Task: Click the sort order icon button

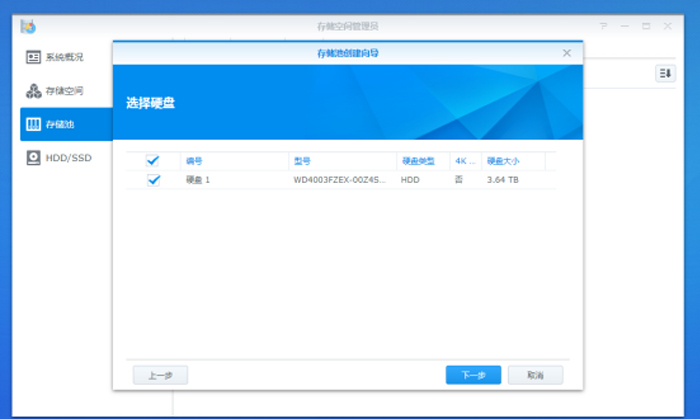Action: (665, 74)
